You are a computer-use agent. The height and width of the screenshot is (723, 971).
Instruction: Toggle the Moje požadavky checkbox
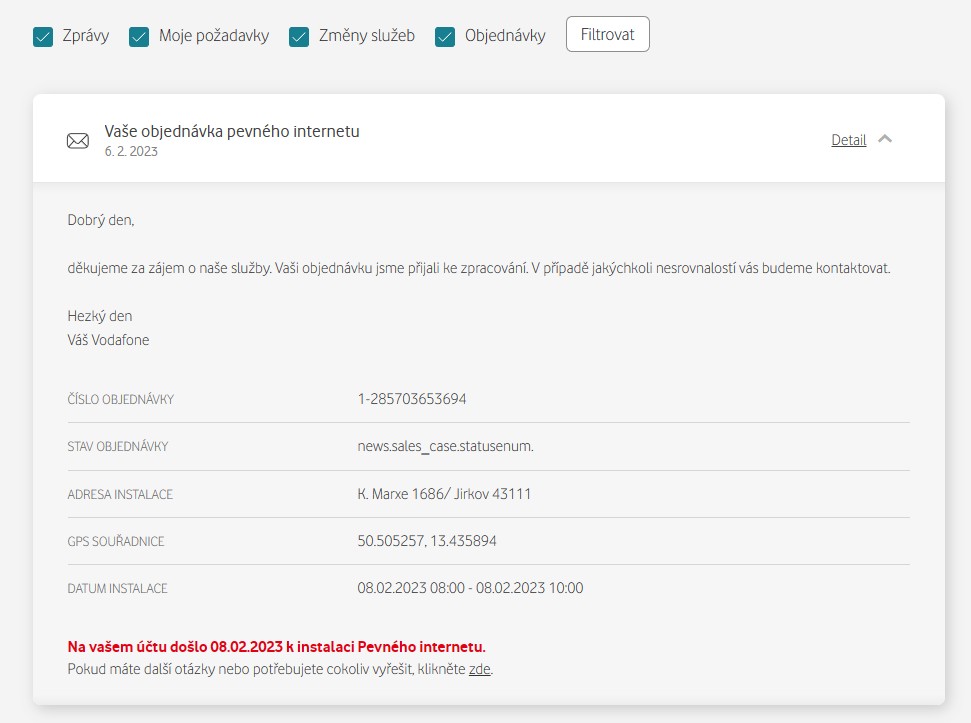tap(139, 37)
